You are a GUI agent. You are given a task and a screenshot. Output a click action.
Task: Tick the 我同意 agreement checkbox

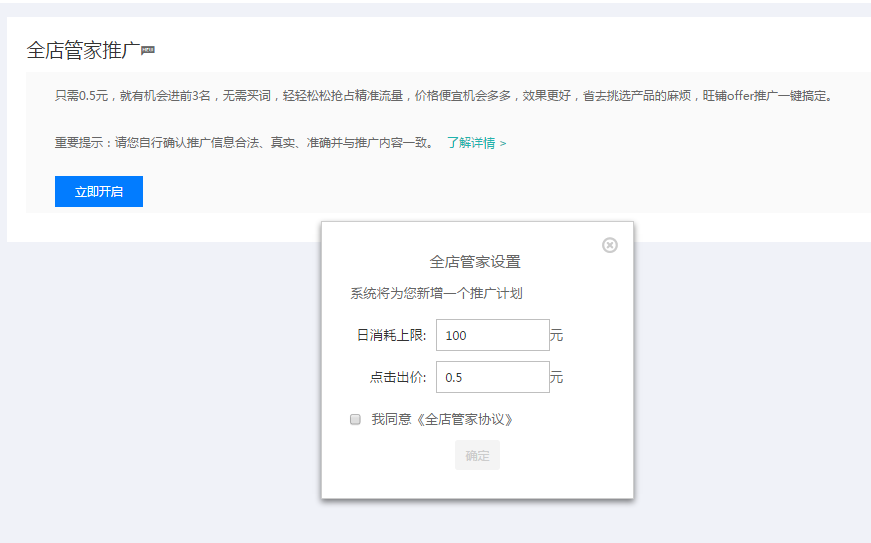coord(355,420)
